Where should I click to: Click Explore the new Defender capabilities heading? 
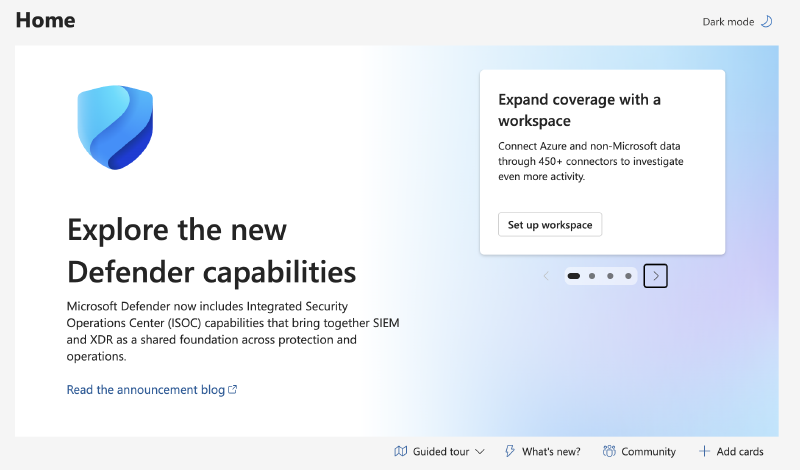pos(212,250)
